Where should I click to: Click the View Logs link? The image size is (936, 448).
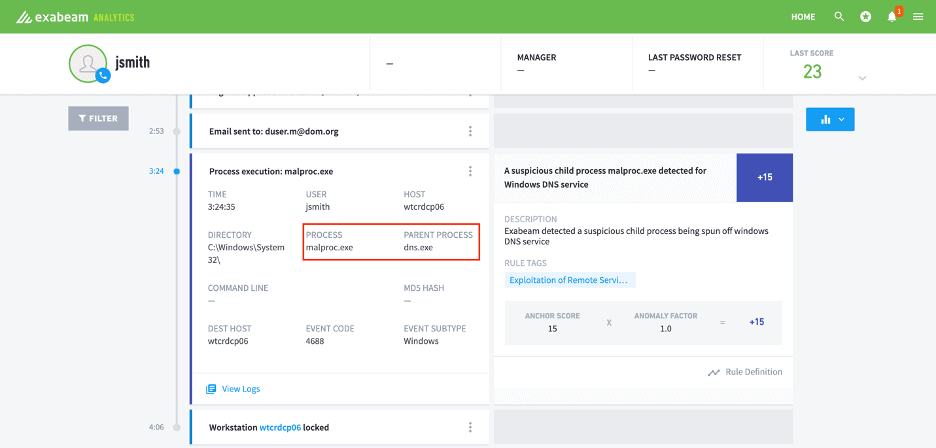[x=241, y=389]
